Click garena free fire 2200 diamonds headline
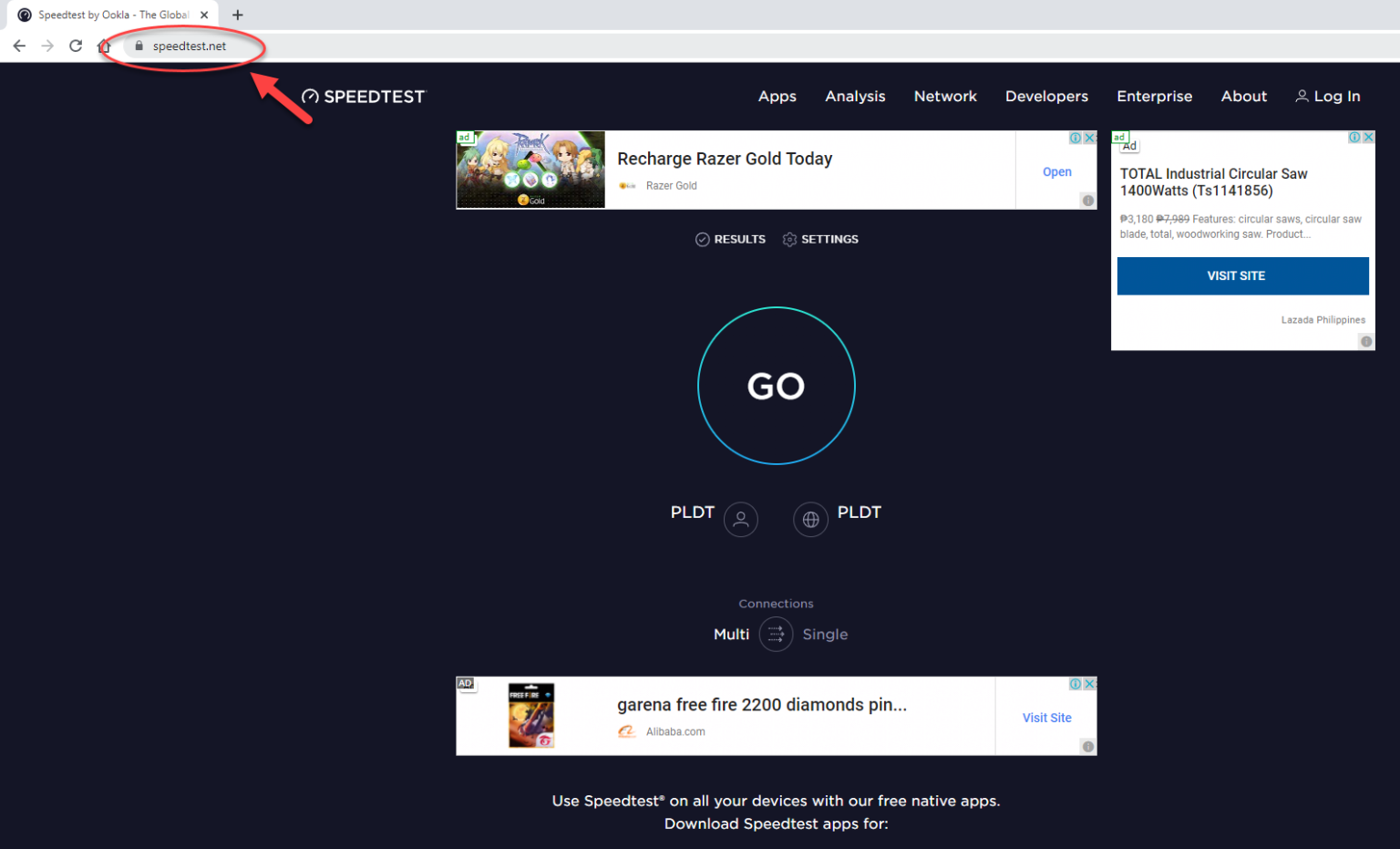Image resolution: width=1400 pixels, height=849 pixels. pos(762,705)
